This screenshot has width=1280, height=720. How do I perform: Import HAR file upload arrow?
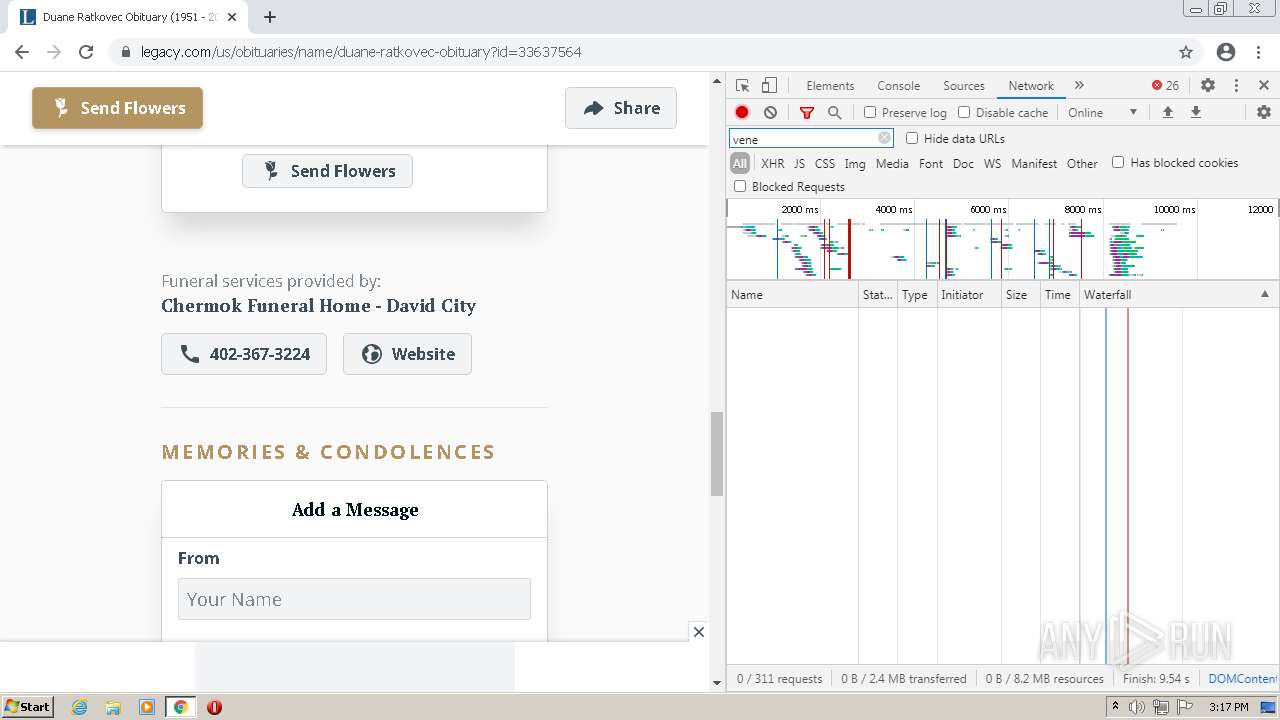tap(1167, 113)
